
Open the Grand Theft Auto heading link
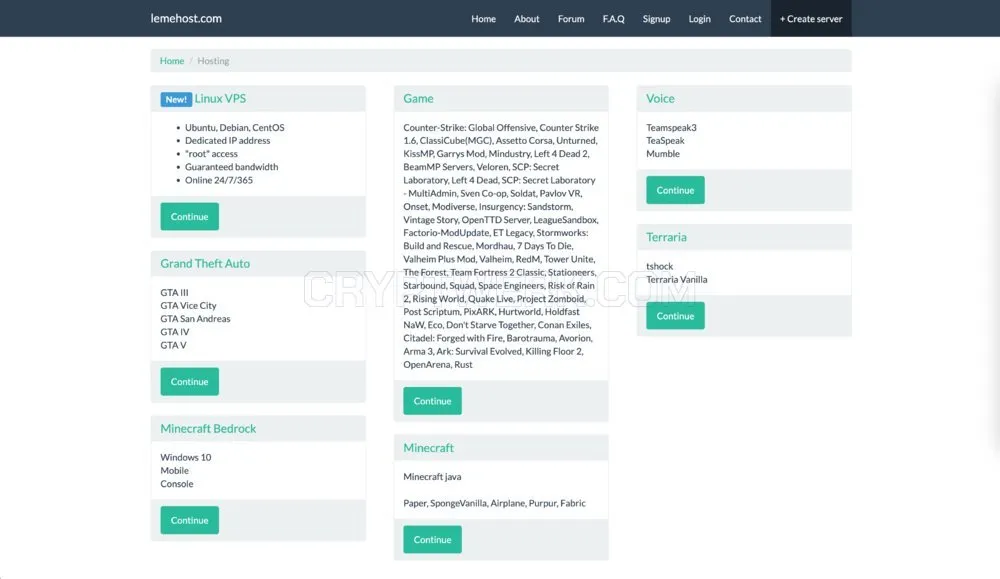click(205, 263)
